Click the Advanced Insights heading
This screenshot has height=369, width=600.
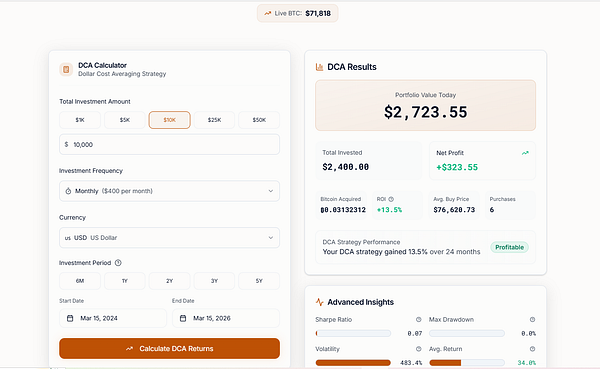(360, 302)
